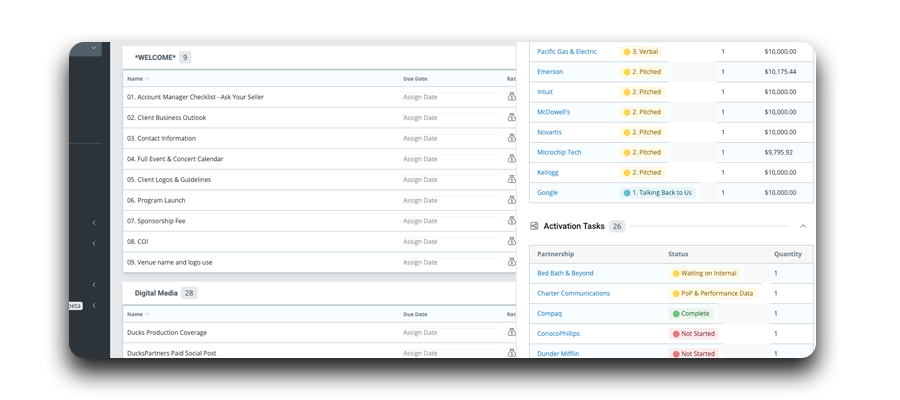Open the Google partnership link
The width and height of the screenshot is (900, 400).
pos(547,193)
